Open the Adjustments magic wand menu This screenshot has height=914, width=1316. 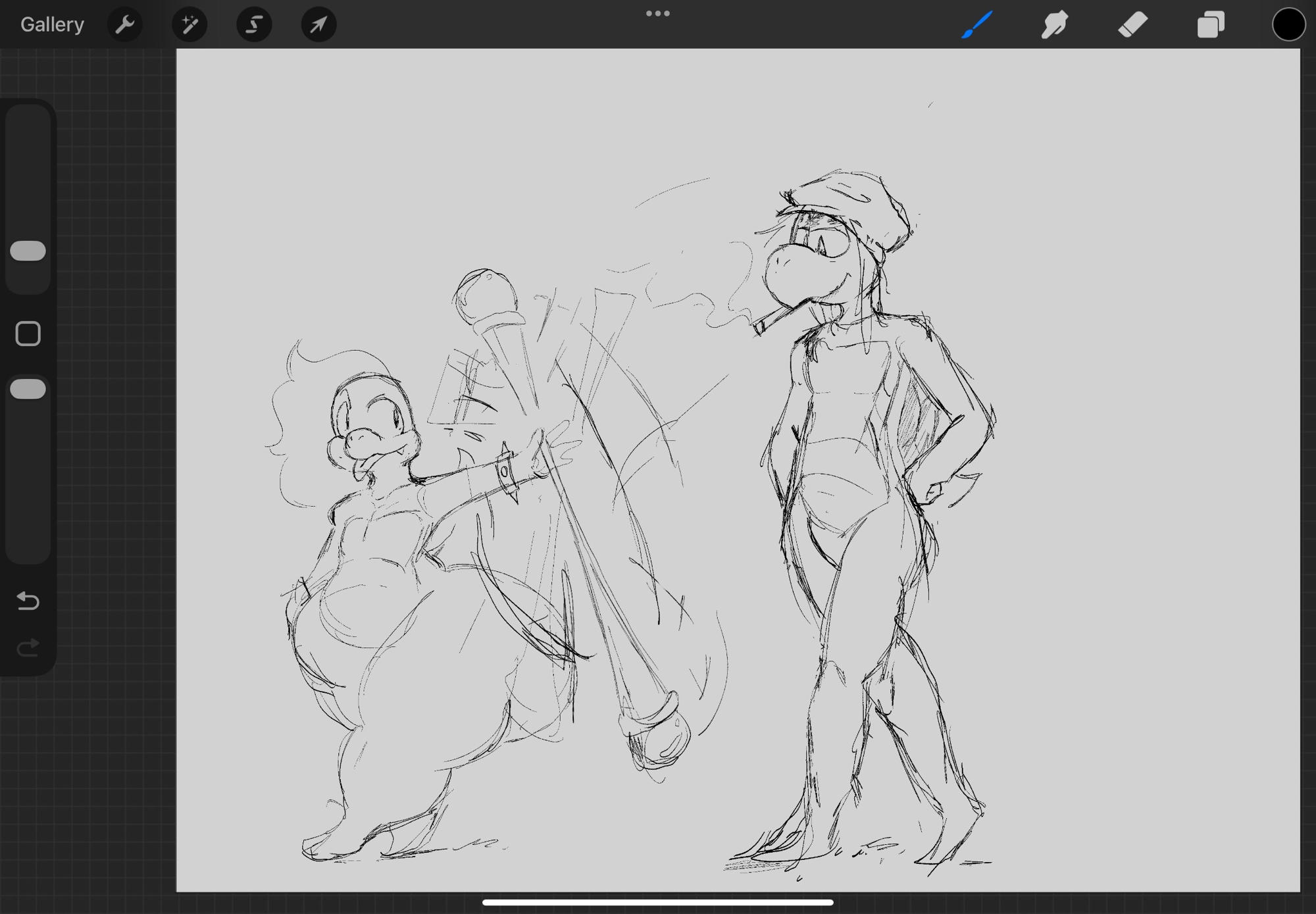[190, 24]
